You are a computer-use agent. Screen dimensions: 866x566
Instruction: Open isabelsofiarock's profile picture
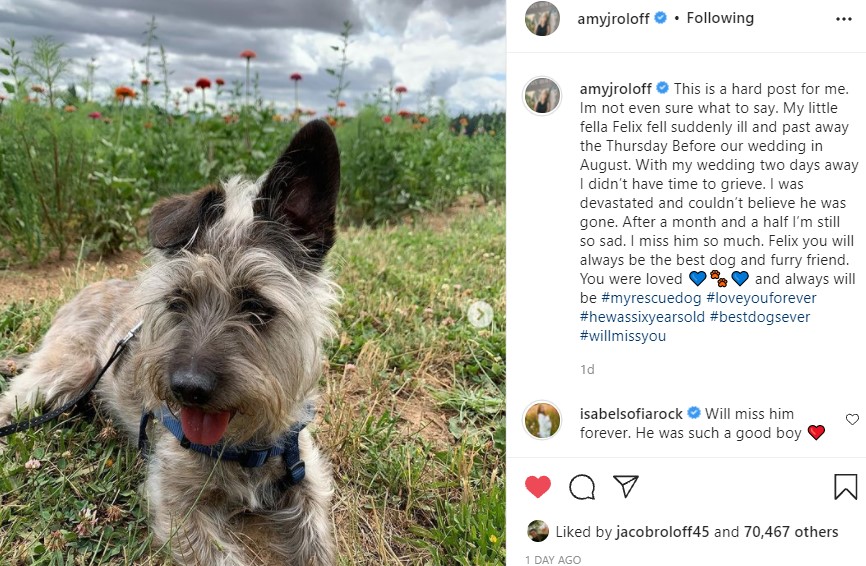point(542,420)
